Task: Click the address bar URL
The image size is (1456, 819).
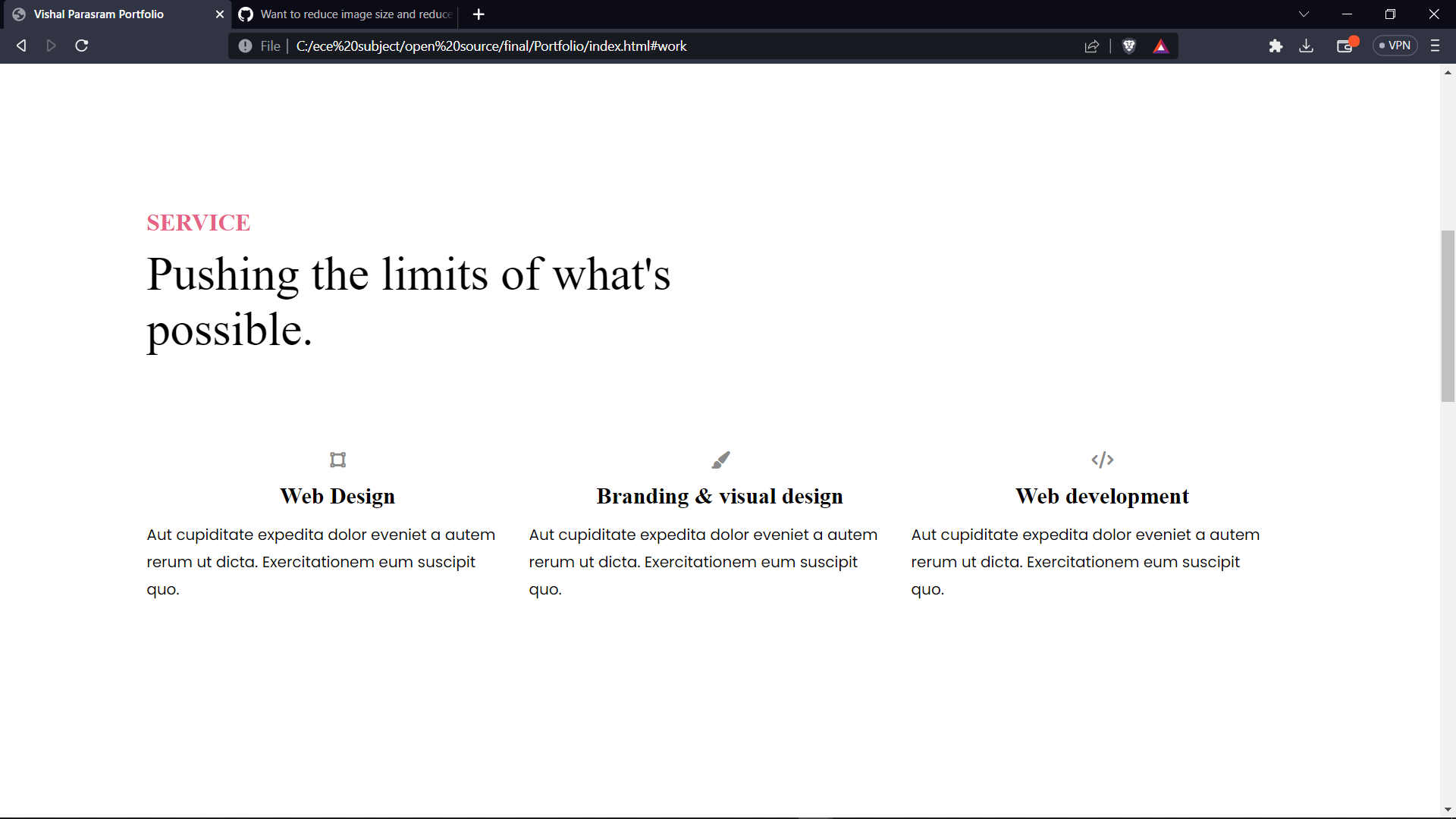Action: (x=491, y=45)
